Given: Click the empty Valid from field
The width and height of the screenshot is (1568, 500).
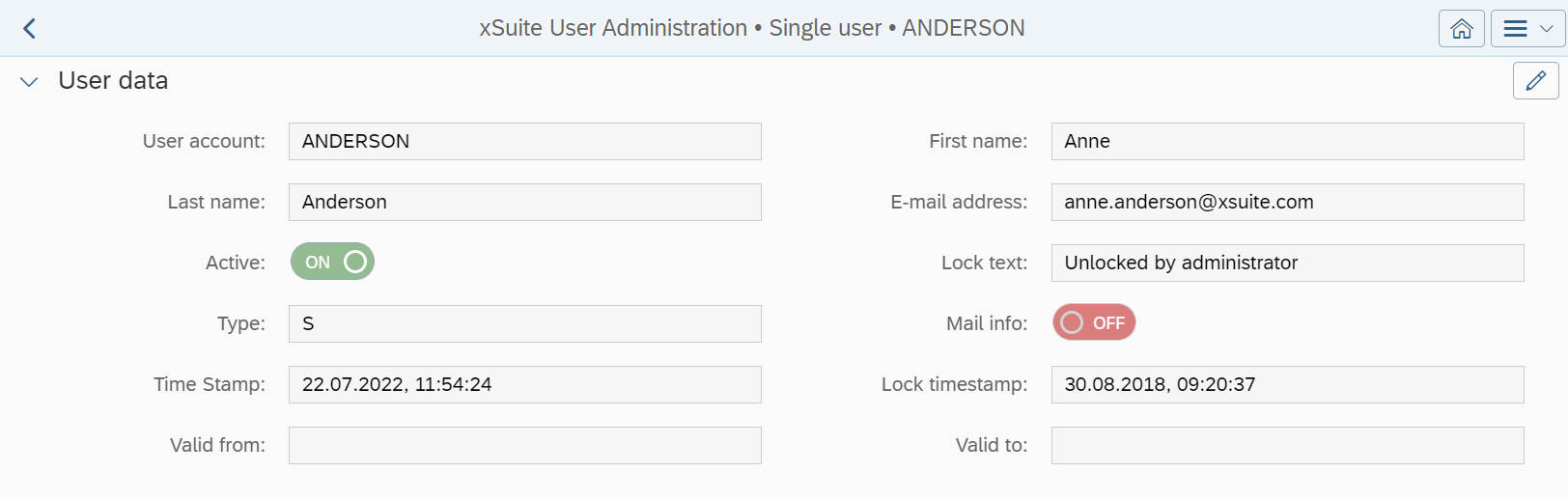Looking at the screenshot, I should pos(524,445).
